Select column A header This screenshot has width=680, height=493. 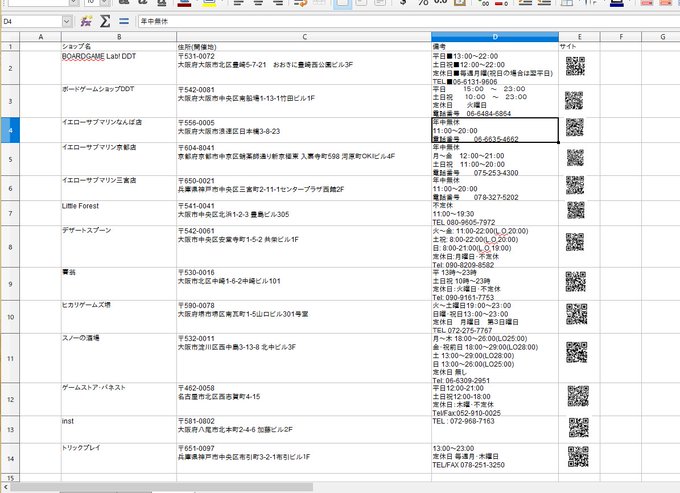click(x=41, y=37)
